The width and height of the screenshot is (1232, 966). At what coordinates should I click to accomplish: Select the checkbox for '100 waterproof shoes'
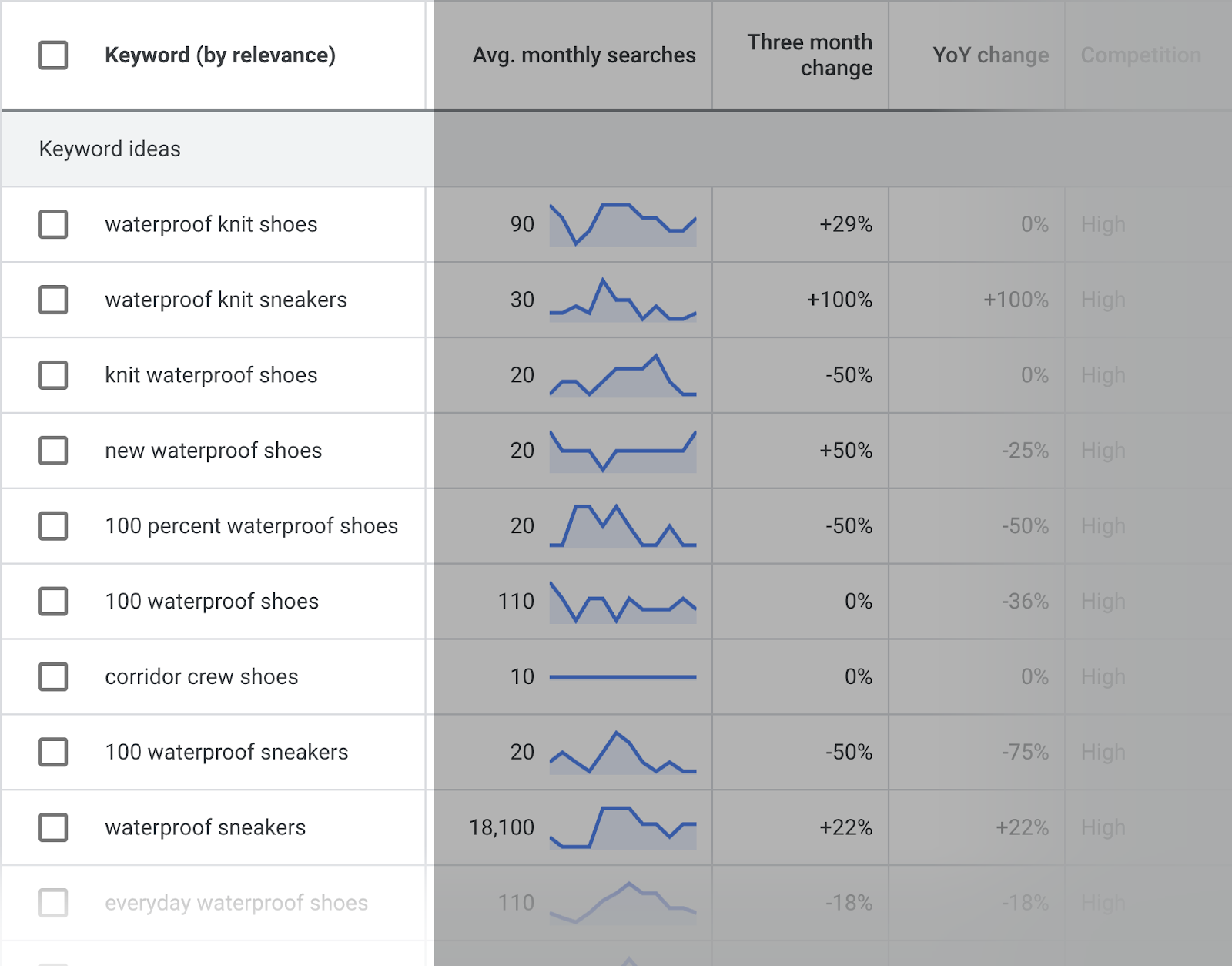(52, 602)
